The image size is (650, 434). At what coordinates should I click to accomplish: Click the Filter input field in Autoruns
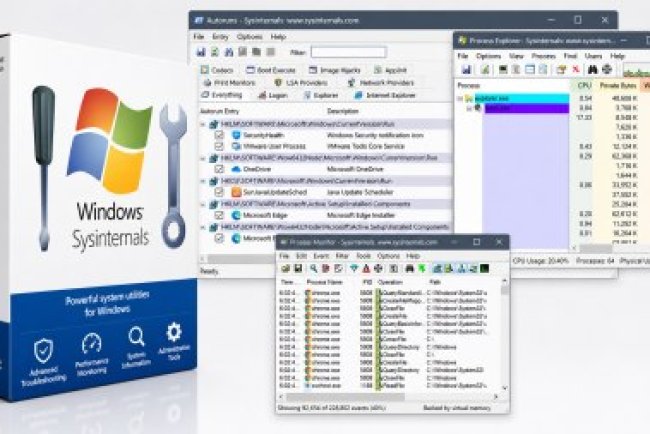[x=349, y=52]
